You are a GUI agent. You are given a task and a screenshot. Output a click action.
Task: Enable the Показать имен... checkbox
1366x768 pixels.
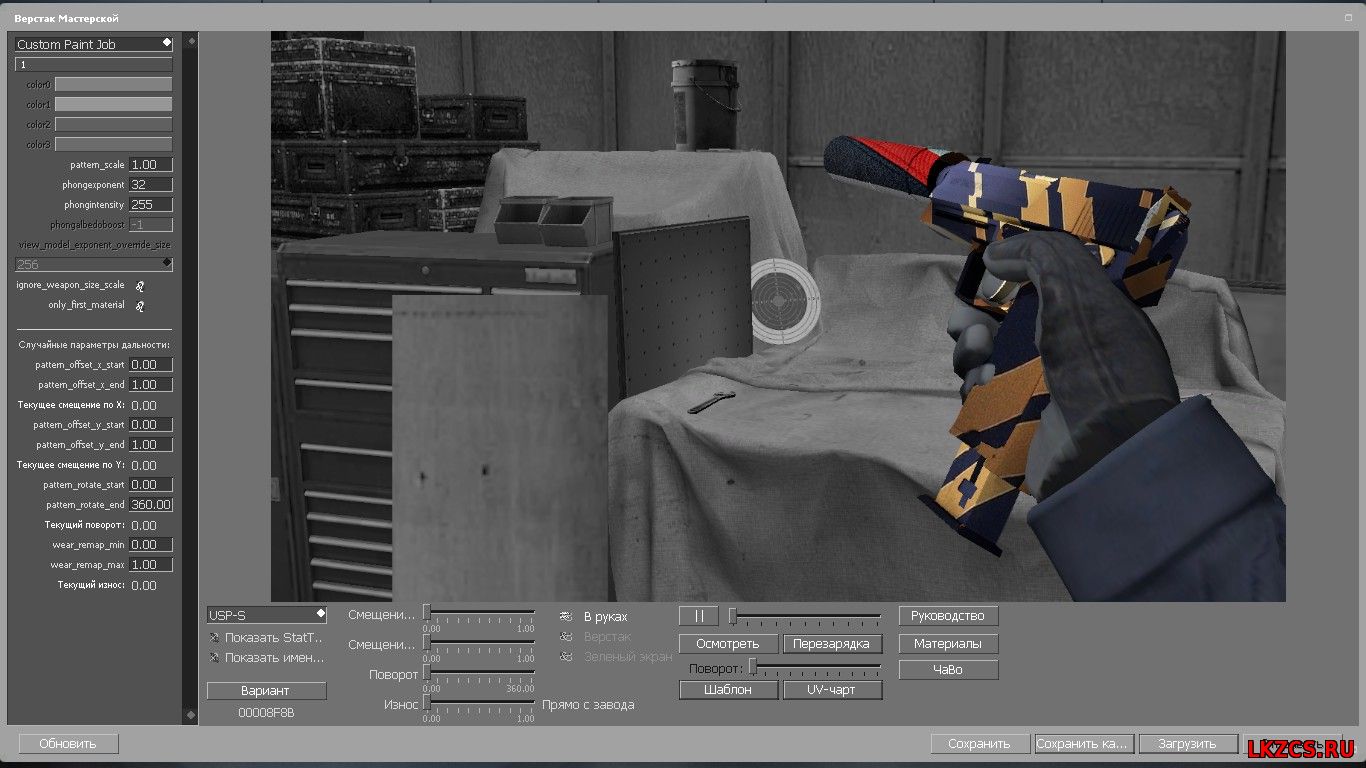214,657
